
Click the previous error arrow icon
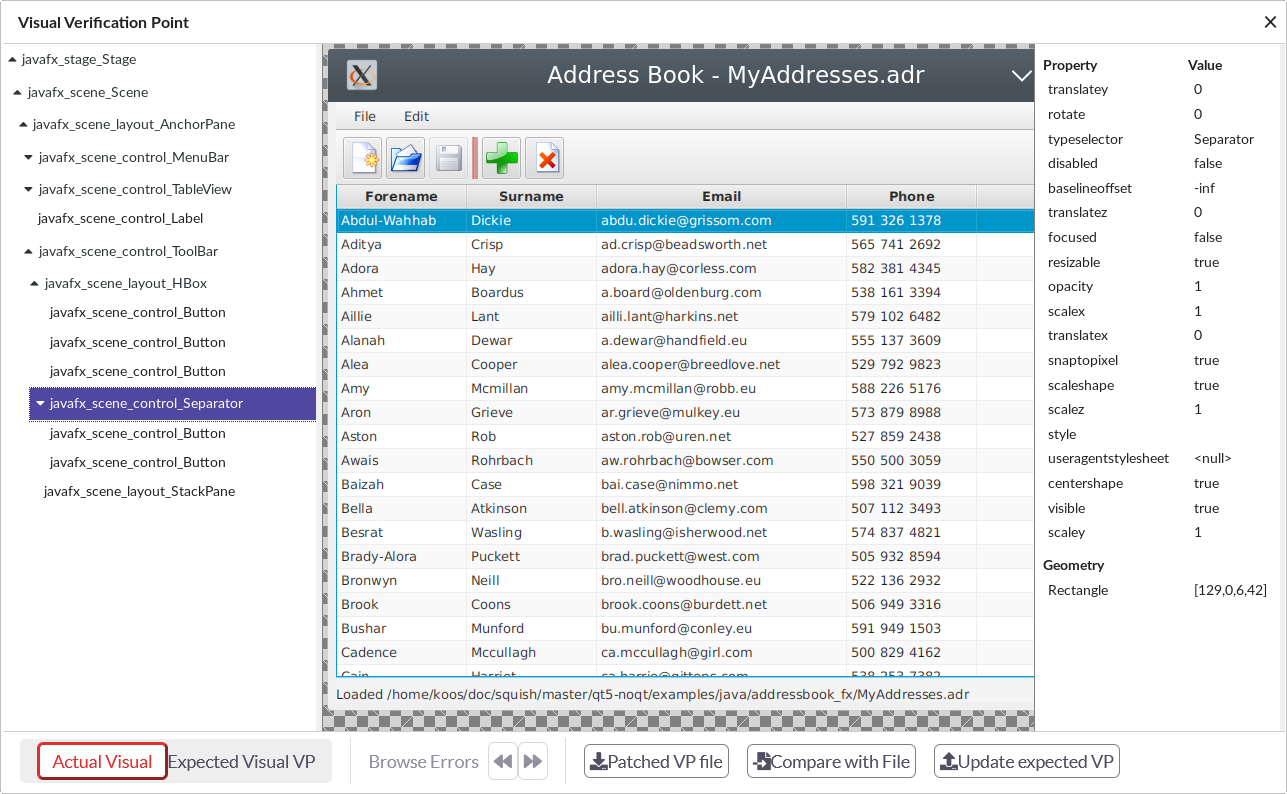(503, 762)
